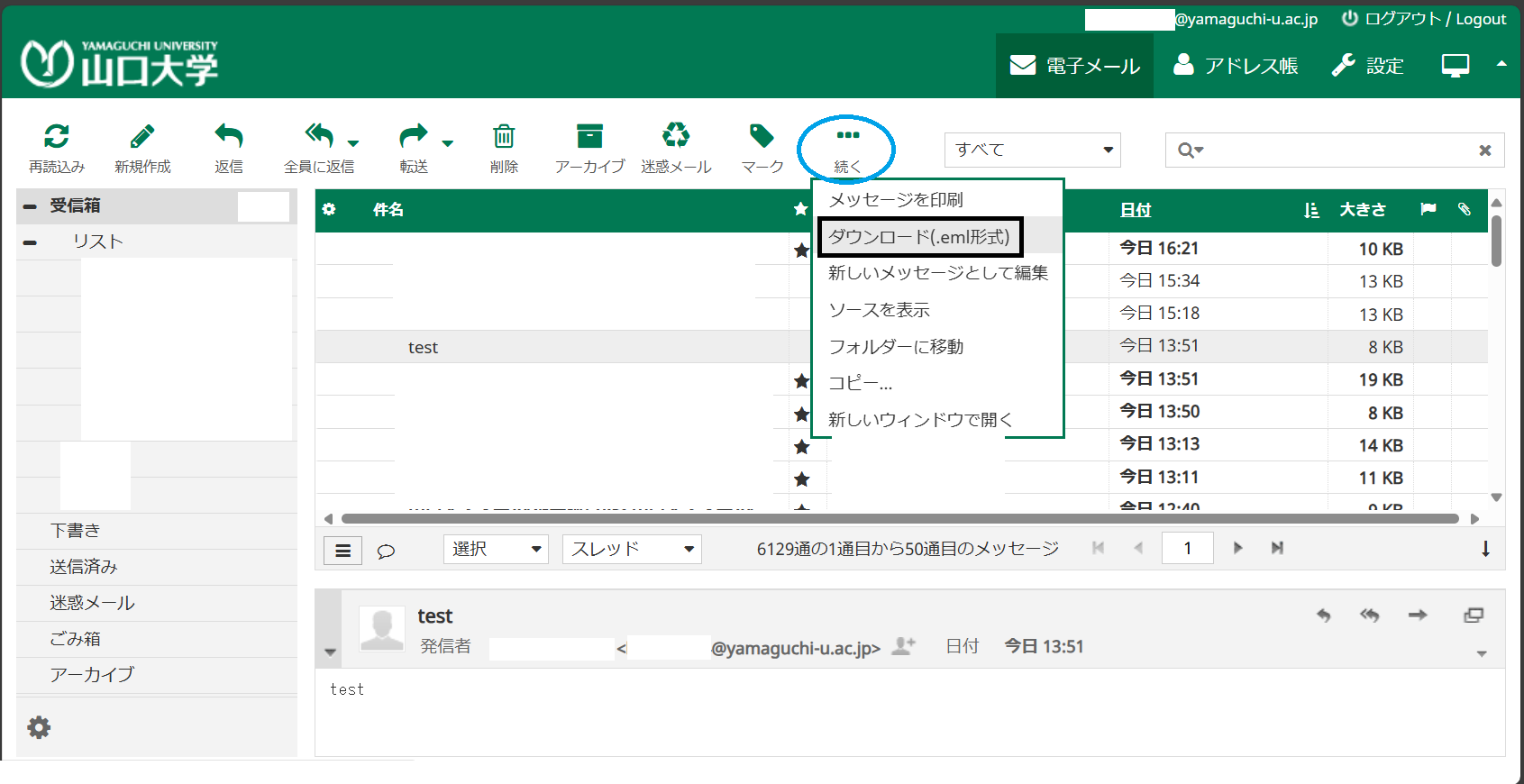
Task: Open the 設定 settings page
Action: click(1368, 66)
